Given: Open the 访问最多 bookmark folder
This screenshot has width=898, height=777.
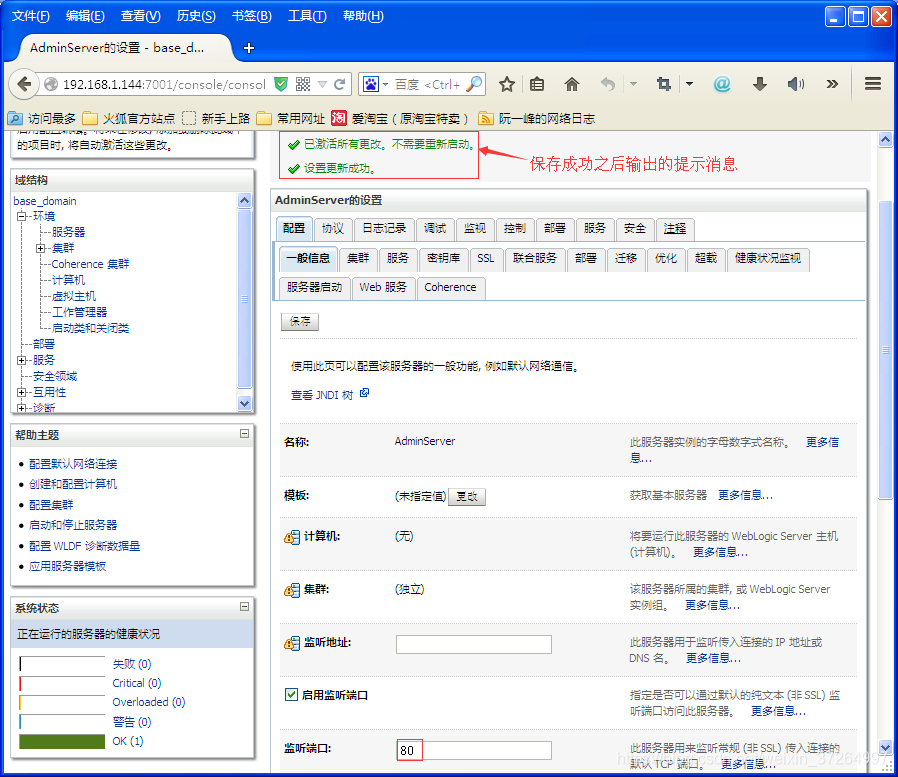Looking at the screenshot, I should (x=42, y=119).
